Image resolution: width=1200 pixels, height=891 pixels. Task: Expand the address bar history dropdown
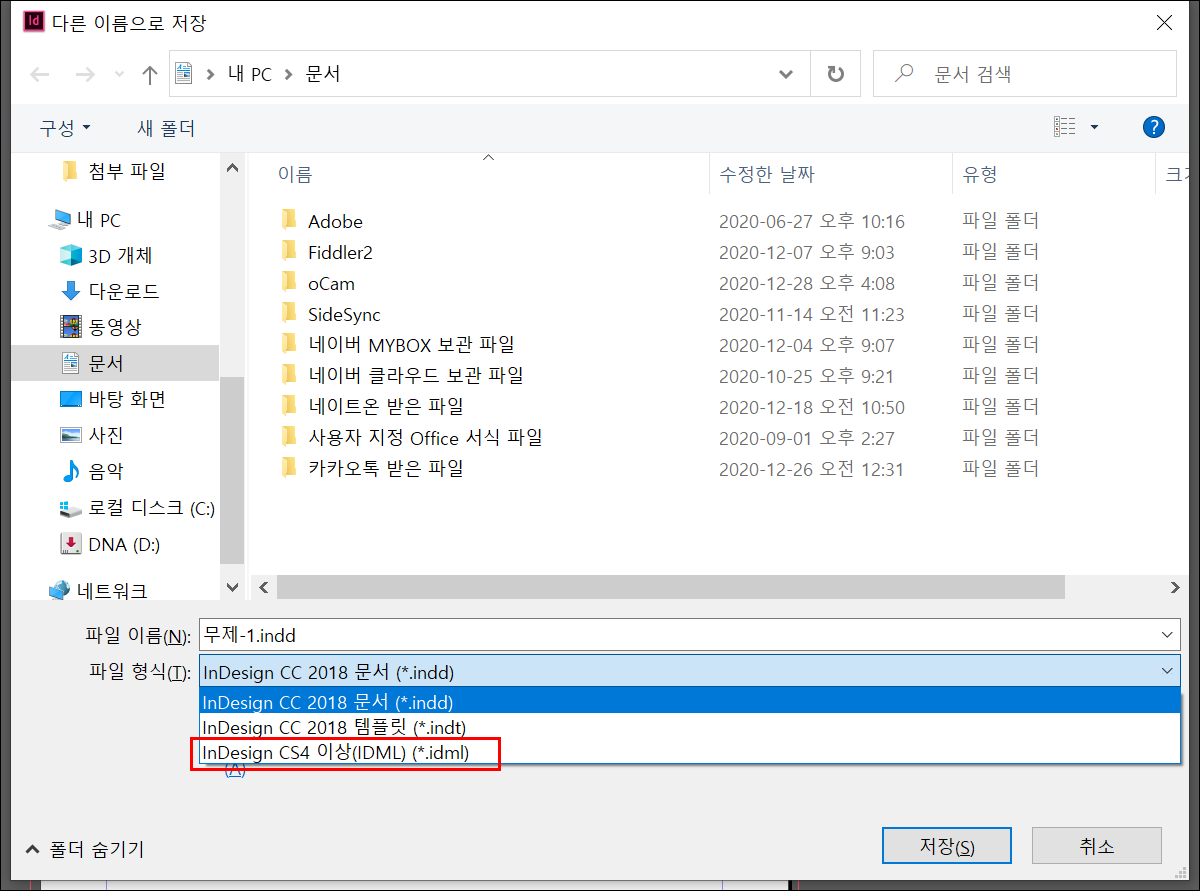tap(787, 74)
